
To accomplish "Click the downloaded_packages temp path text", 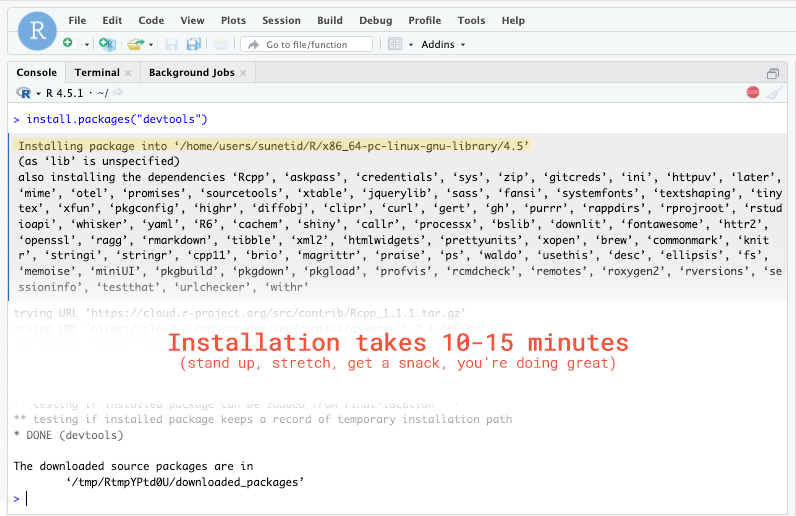I will (x=185, y=482).
